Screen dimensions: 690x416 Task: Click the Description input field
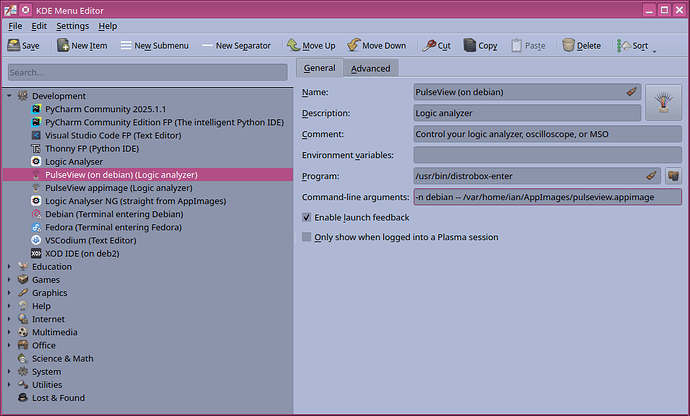pyautogui.click(x=527, y=113)
